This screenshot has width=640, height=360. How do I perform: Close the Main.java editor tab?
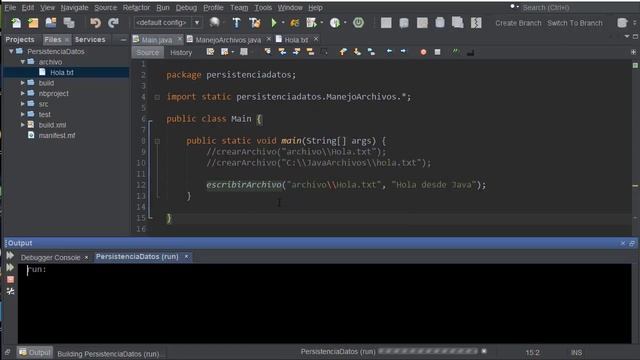(179, 39)
